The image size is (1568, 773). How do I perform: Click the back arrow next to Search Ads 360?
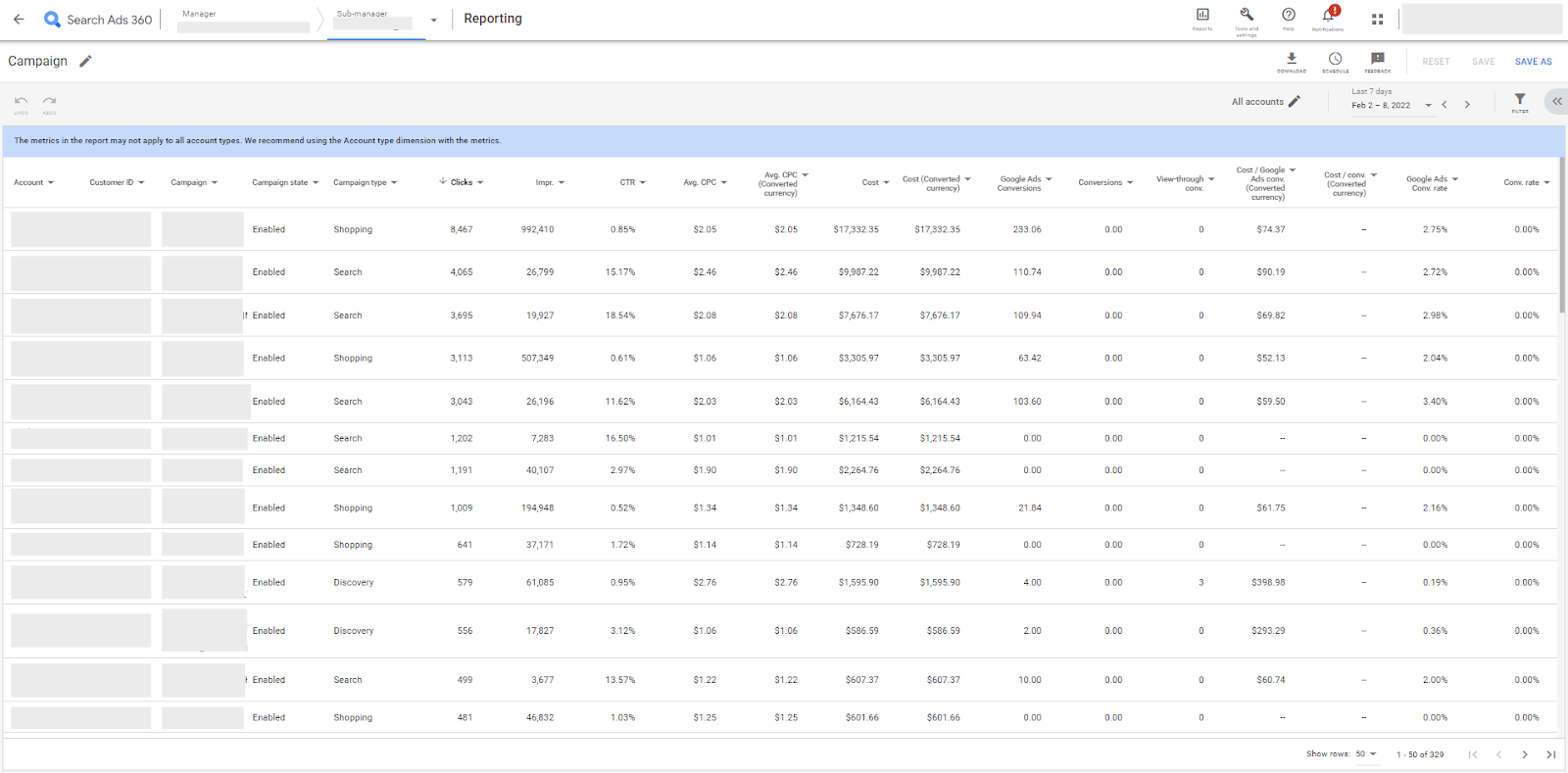19,20
